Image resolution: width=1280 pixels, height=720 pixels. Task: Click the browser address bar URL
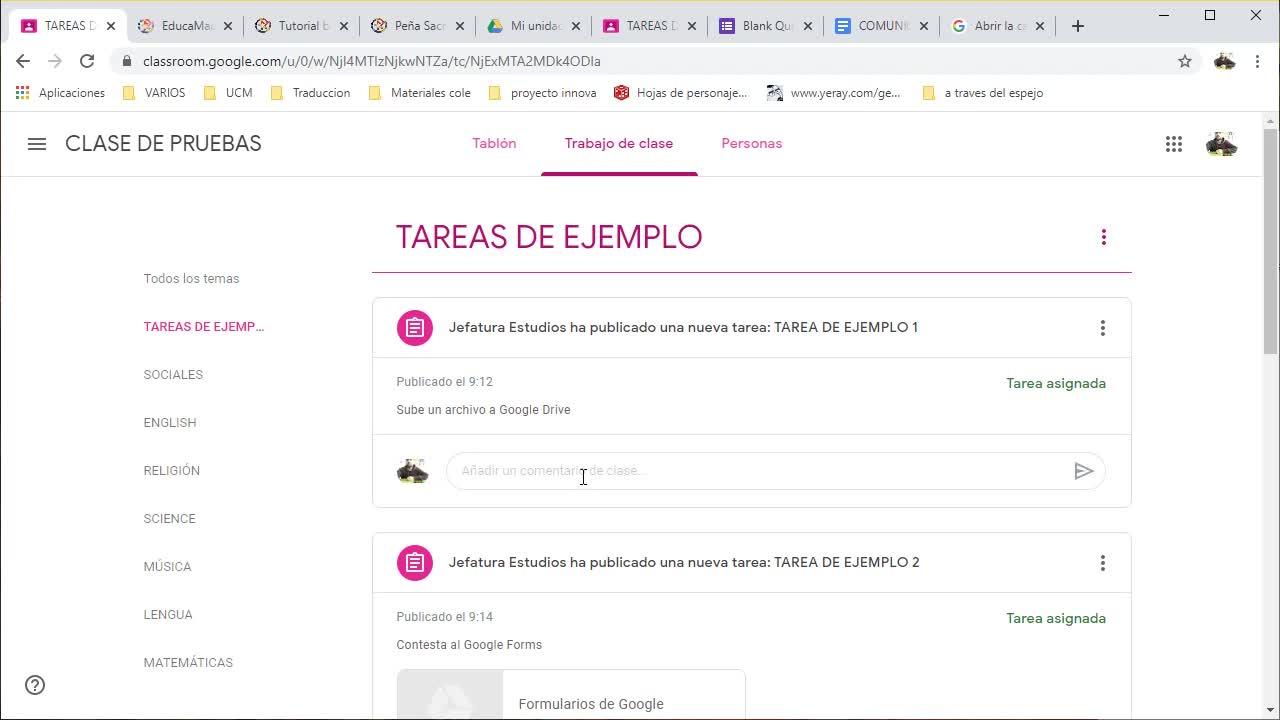click(x=372, y=61)
